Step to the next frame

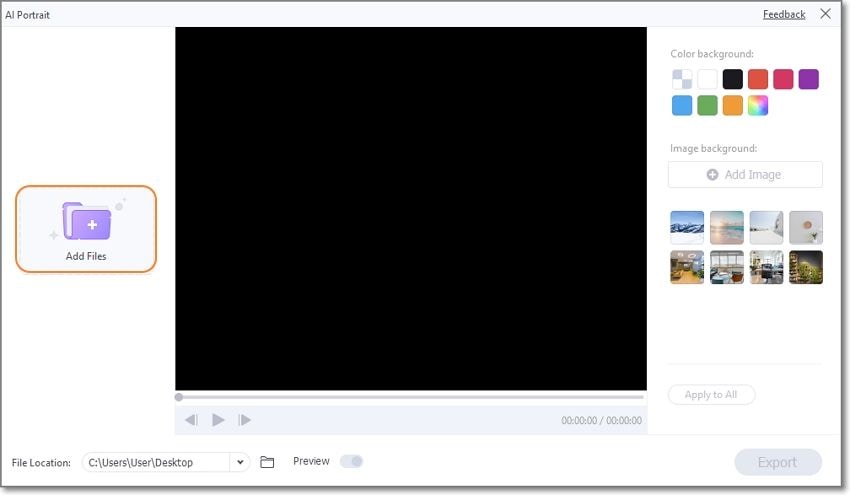click(x=244, y=420)
